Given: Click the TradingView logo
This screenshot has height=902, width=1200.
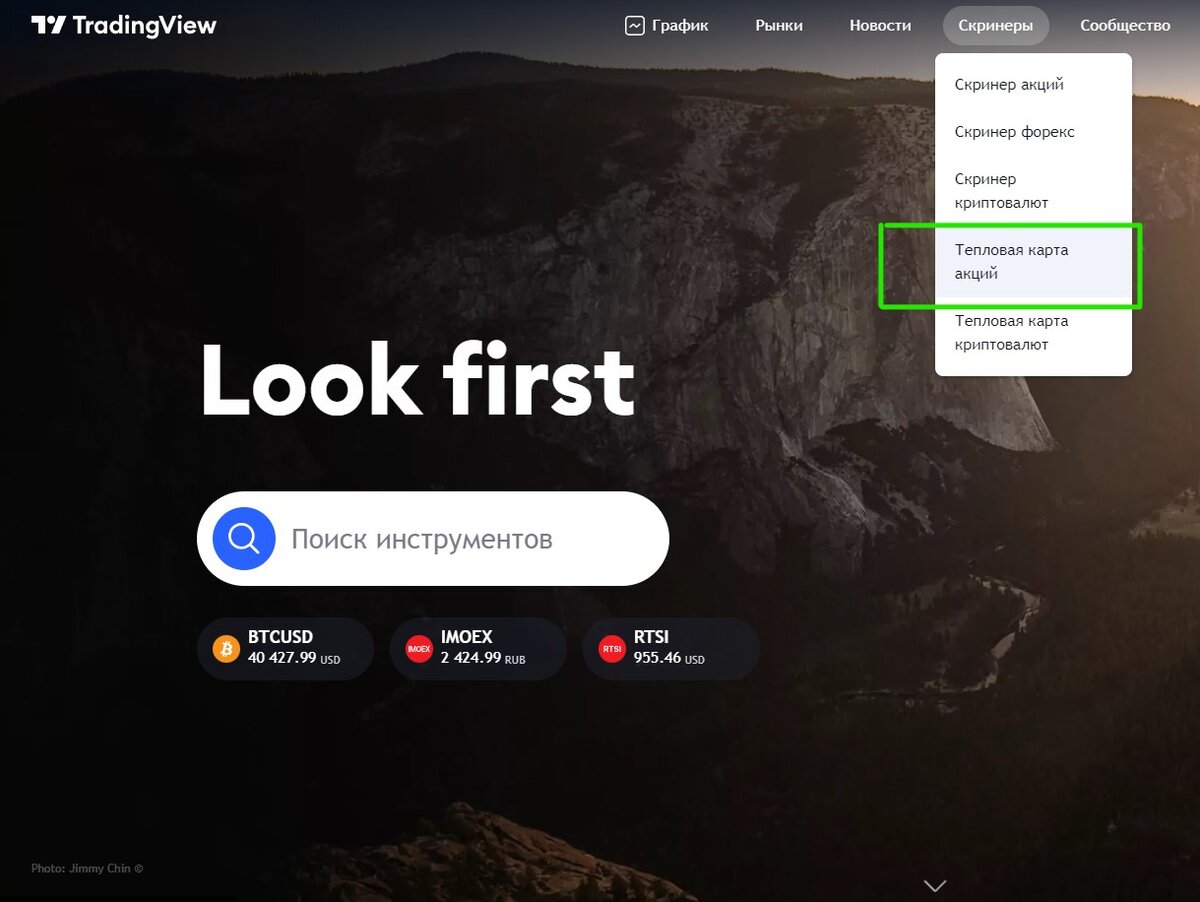Looking at the screenshot, I should [124, 25].
